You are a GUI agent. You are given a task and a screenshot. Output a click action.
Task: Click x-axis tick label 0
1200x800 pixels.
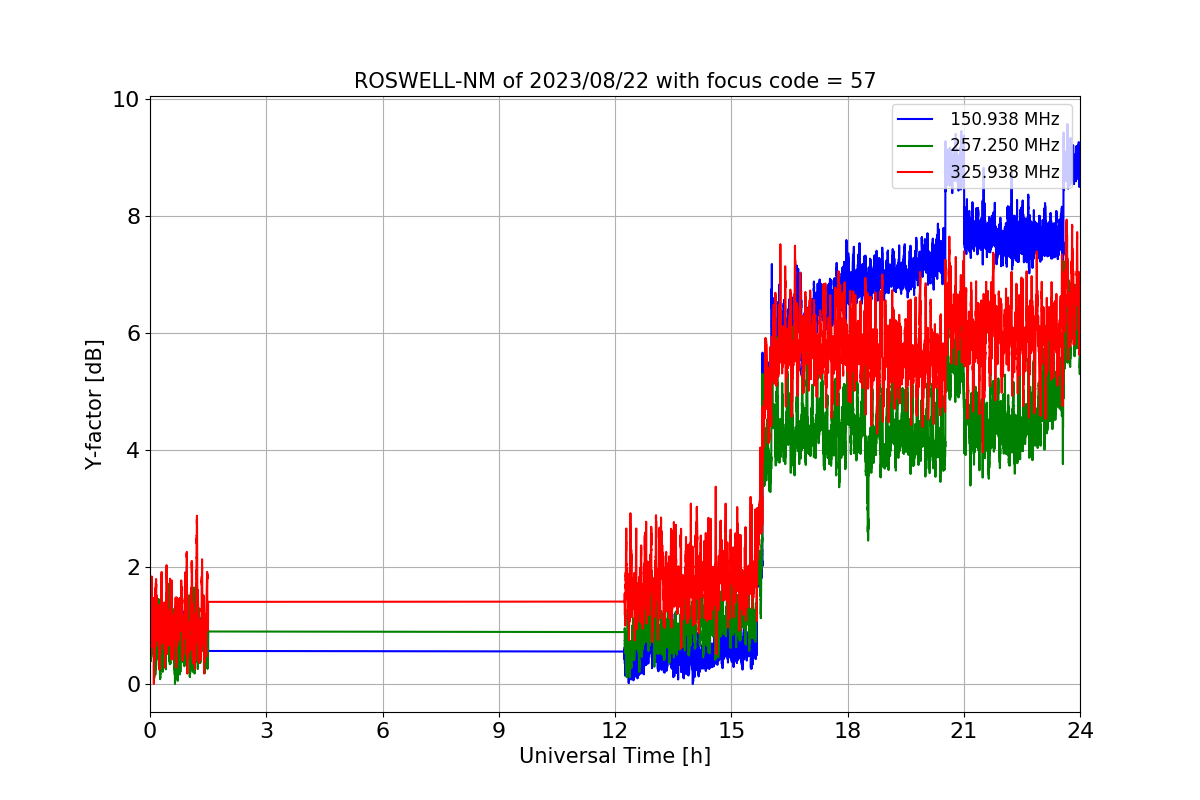[150, 731]
